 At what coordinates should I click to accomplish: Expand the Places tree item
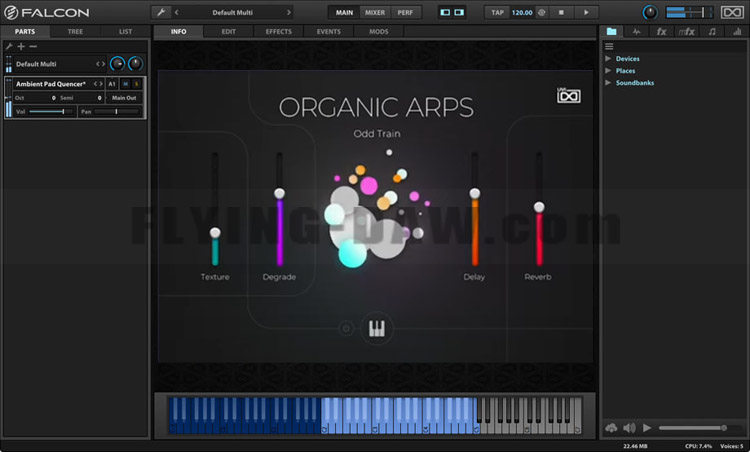coord(608,70)
